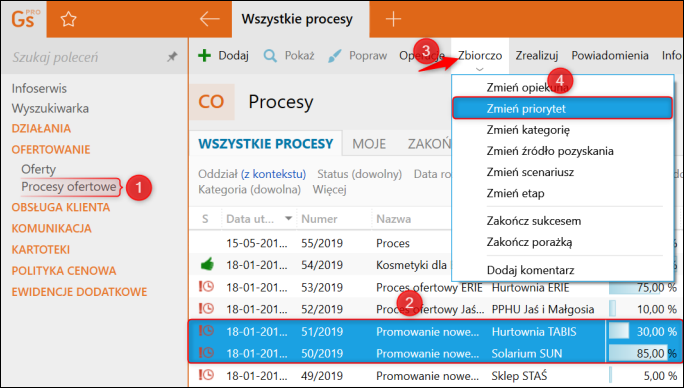Choose Zmień kategorię from the menu
This screenshot has width=684, height=388.
coord(563,130)
